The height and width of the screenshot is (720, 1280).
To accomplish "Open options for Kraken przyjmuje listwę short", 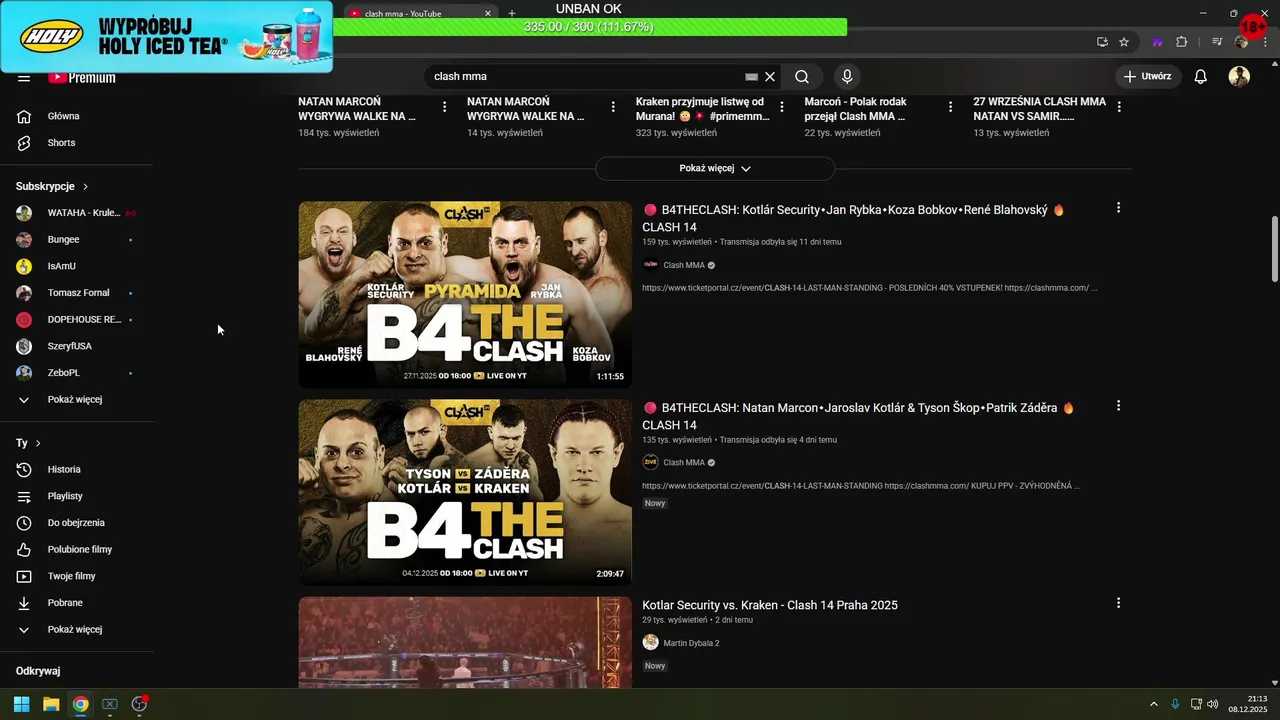I will (782, 106).
